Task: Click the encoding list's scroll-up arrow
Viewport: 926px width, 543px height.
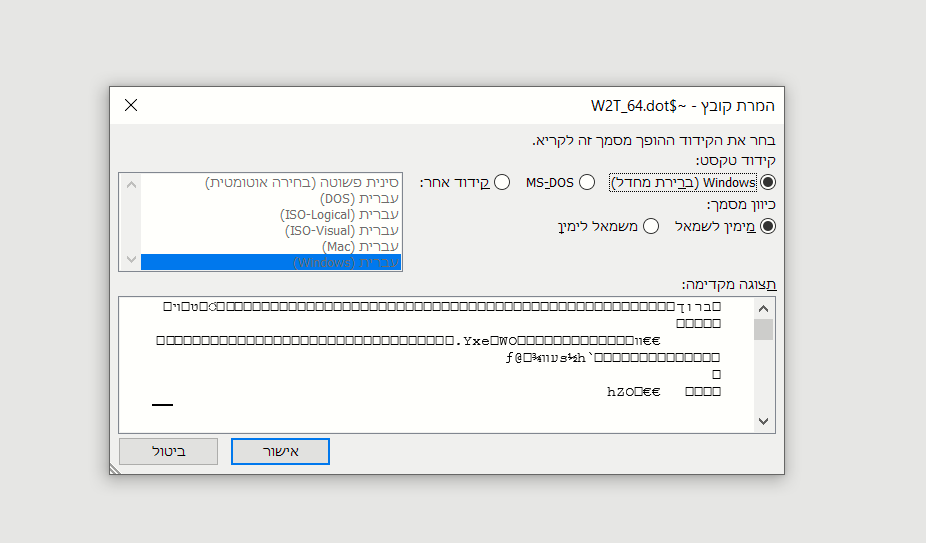Action: 129,183
